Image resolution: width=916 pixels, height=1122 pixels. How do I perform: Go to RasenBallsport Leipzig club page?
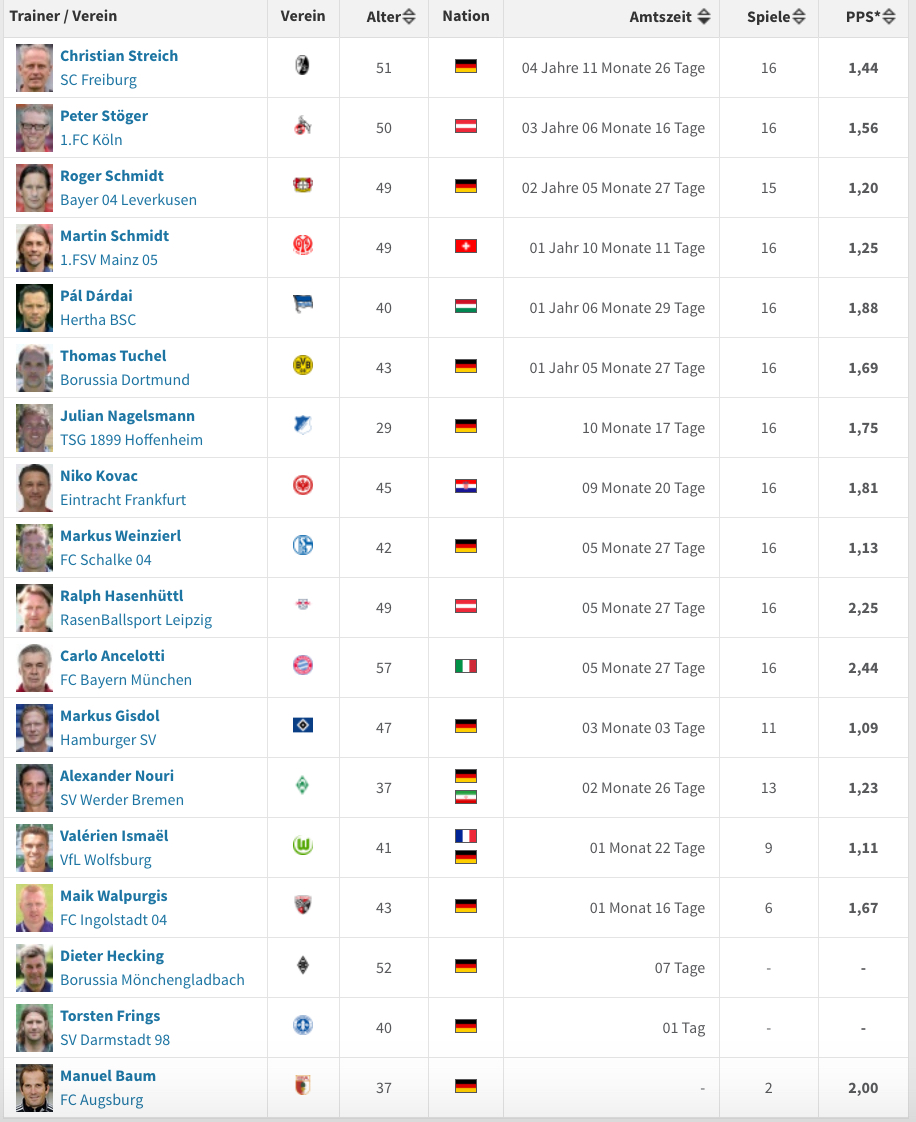coord(136,620)
